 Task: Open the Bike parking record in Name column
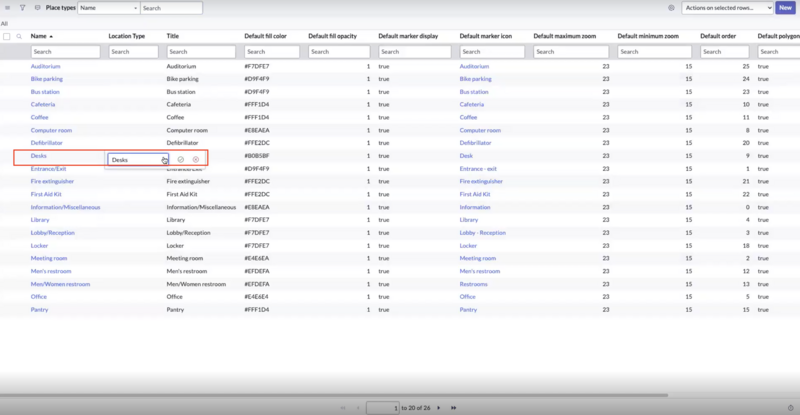tap(46, 79)
